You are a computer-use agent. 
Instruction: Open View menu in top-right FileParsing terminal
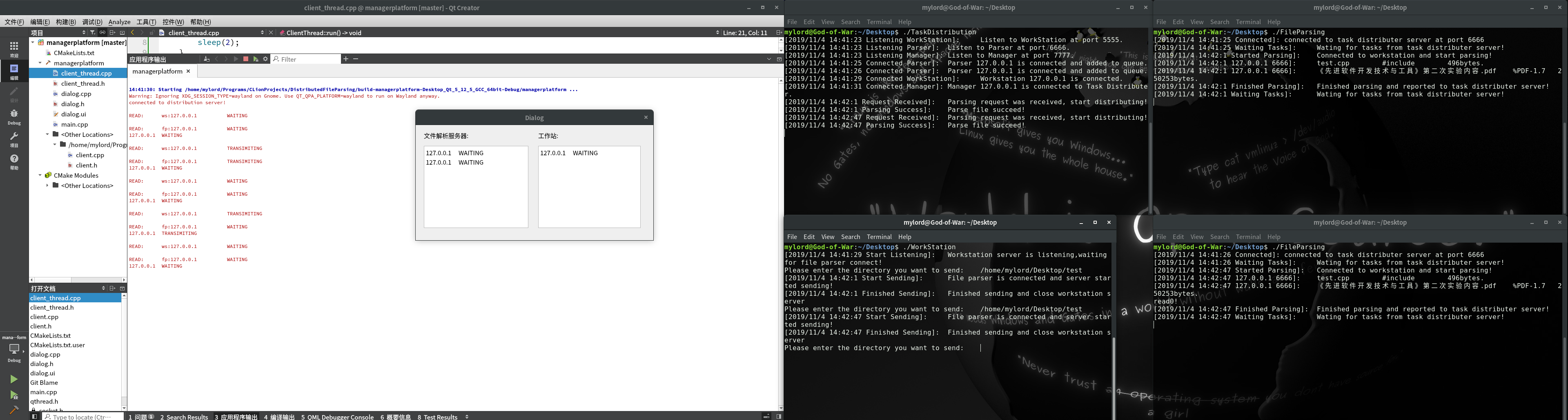[x=1197, y=22]
